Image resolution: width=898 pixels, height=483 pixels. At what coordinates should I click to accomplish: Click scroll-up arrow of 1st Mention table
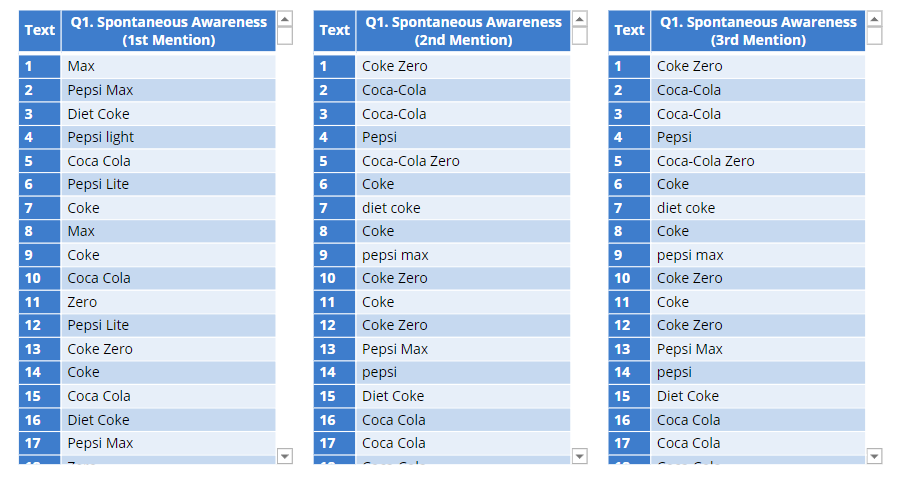pyautogui.click(x=285, y=19)
